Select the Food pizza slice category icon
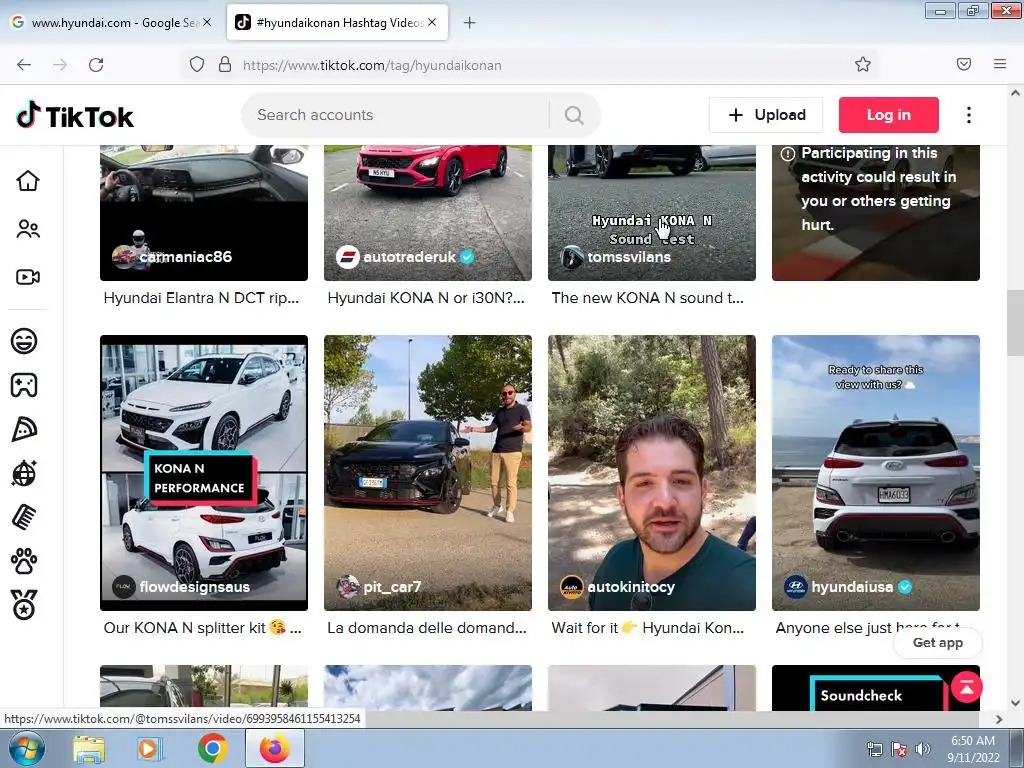Viewport: 1024px width, 768px height. (x=24, y=429)
